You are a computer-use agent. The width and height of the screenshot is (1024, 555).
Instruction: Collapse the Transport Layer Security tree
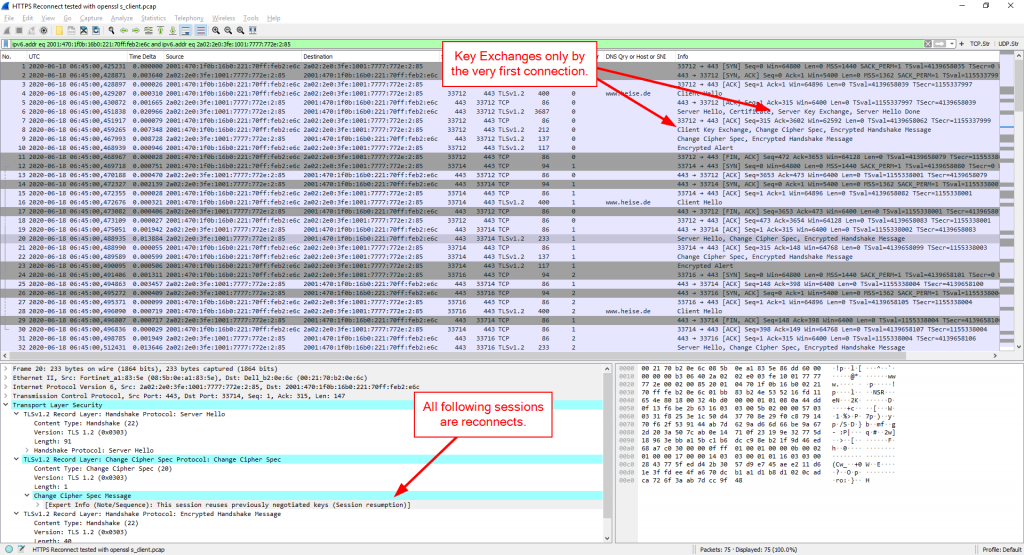tap(4, 405)
